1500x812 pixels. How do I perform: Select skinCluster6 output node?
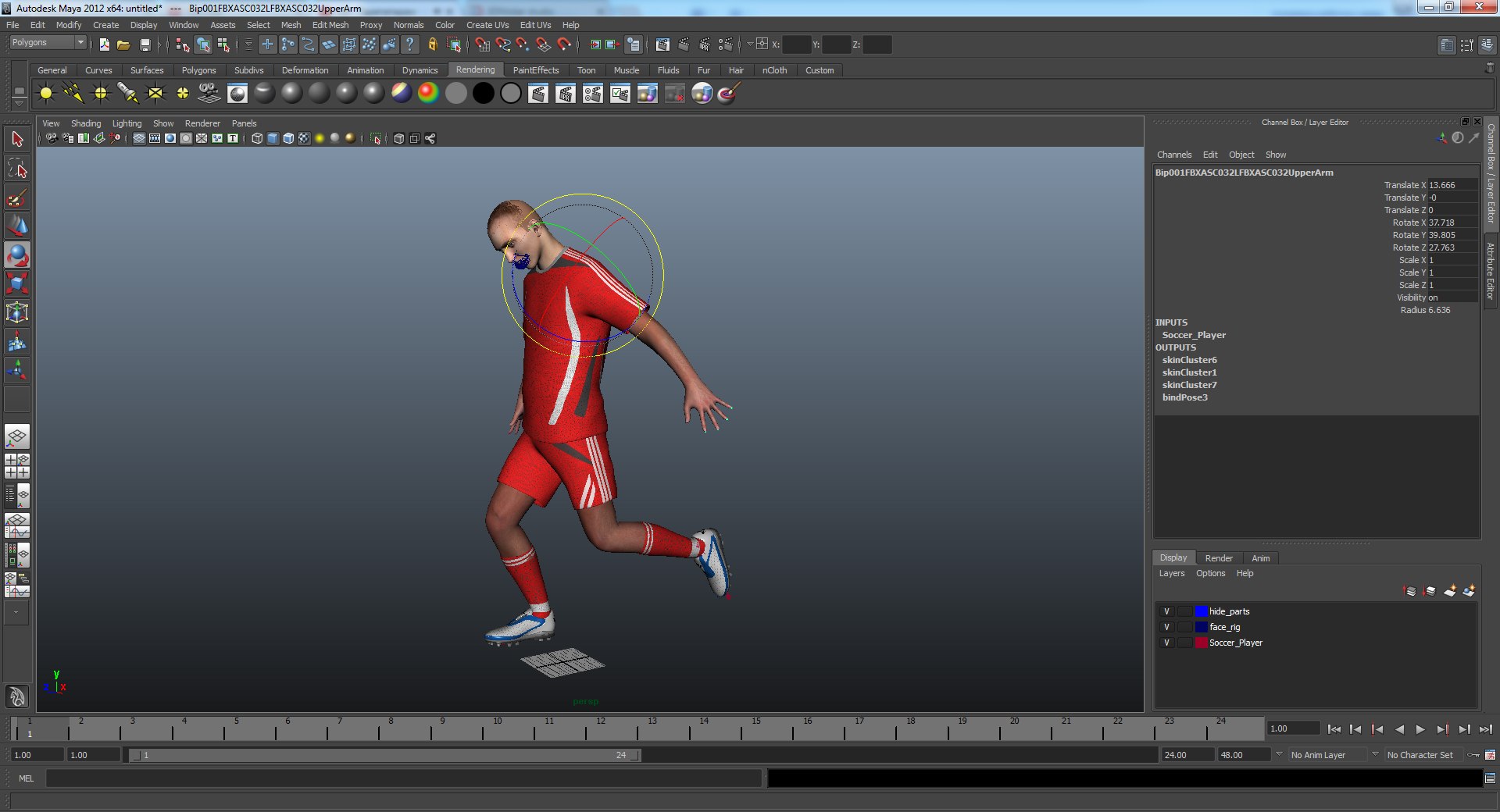[x=1189, y=360]
